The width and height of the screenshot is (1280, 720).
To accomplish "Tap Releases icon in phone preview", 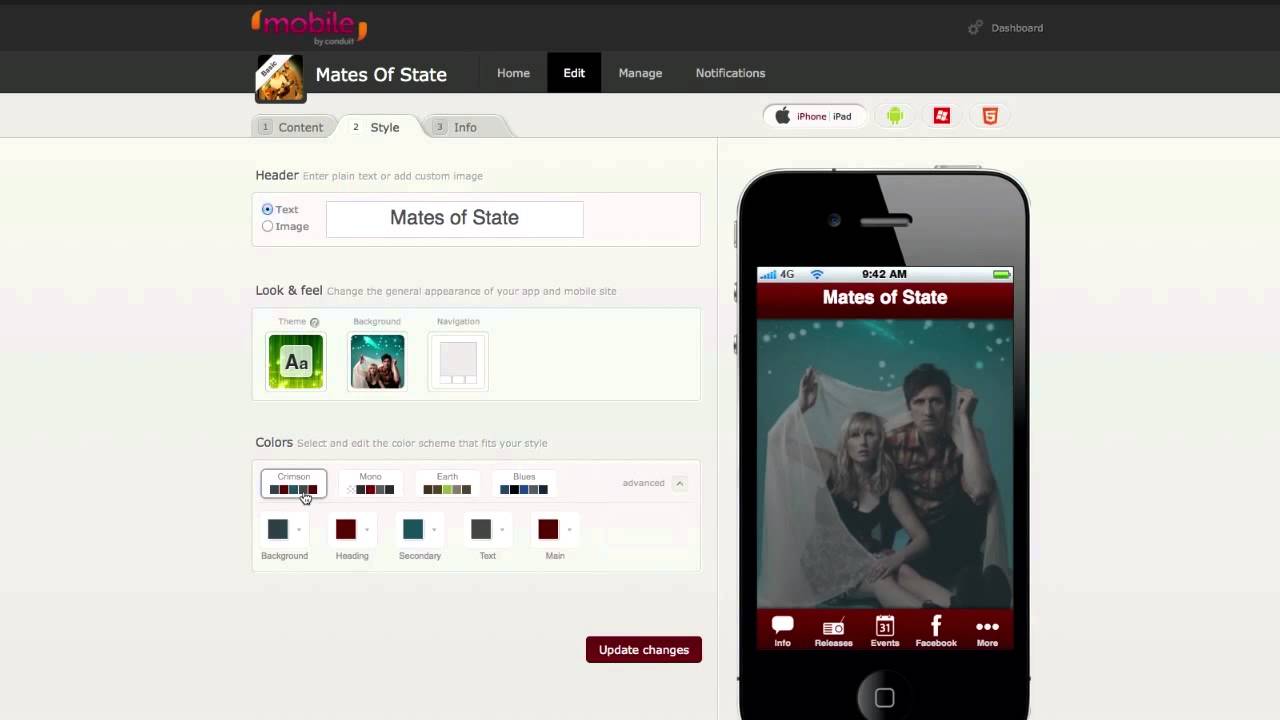I will pyautogui.click(x=833, y=631).
